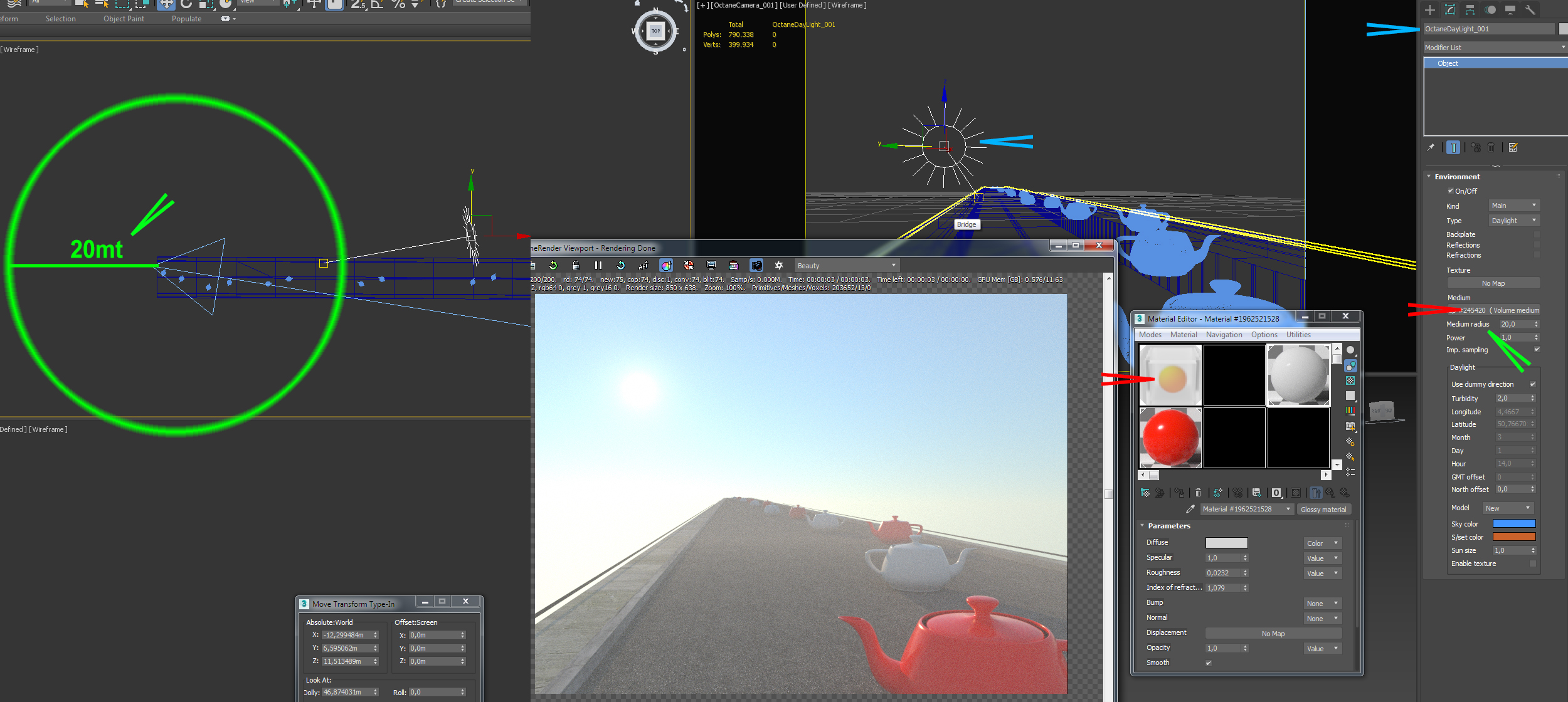Click the Glossy material type button
Screen dimensions: 1568x702
click(x=1323, y=510)
